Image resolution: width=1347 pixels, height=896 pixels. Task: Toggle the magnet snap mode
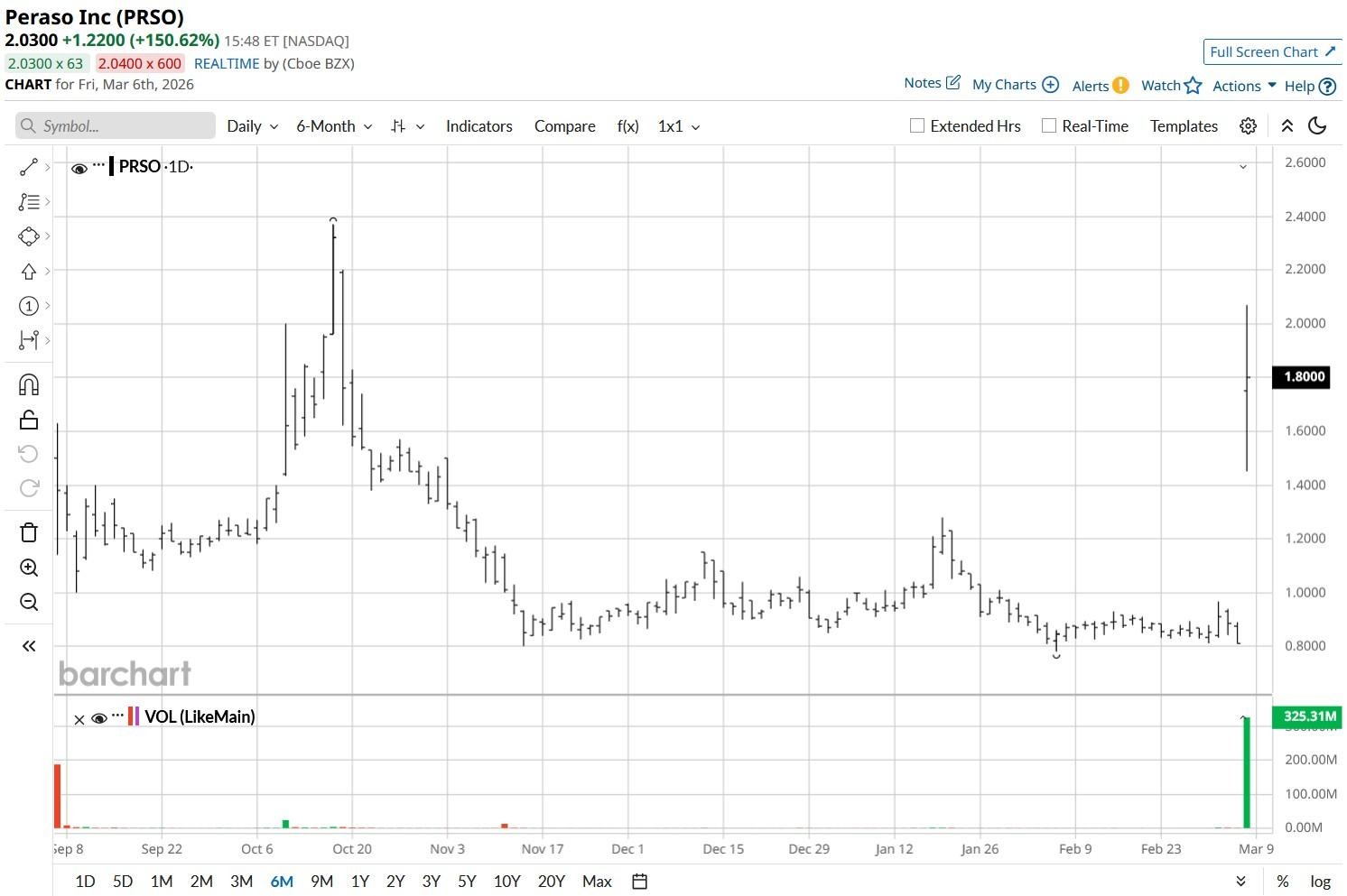(x=29, y=385)
